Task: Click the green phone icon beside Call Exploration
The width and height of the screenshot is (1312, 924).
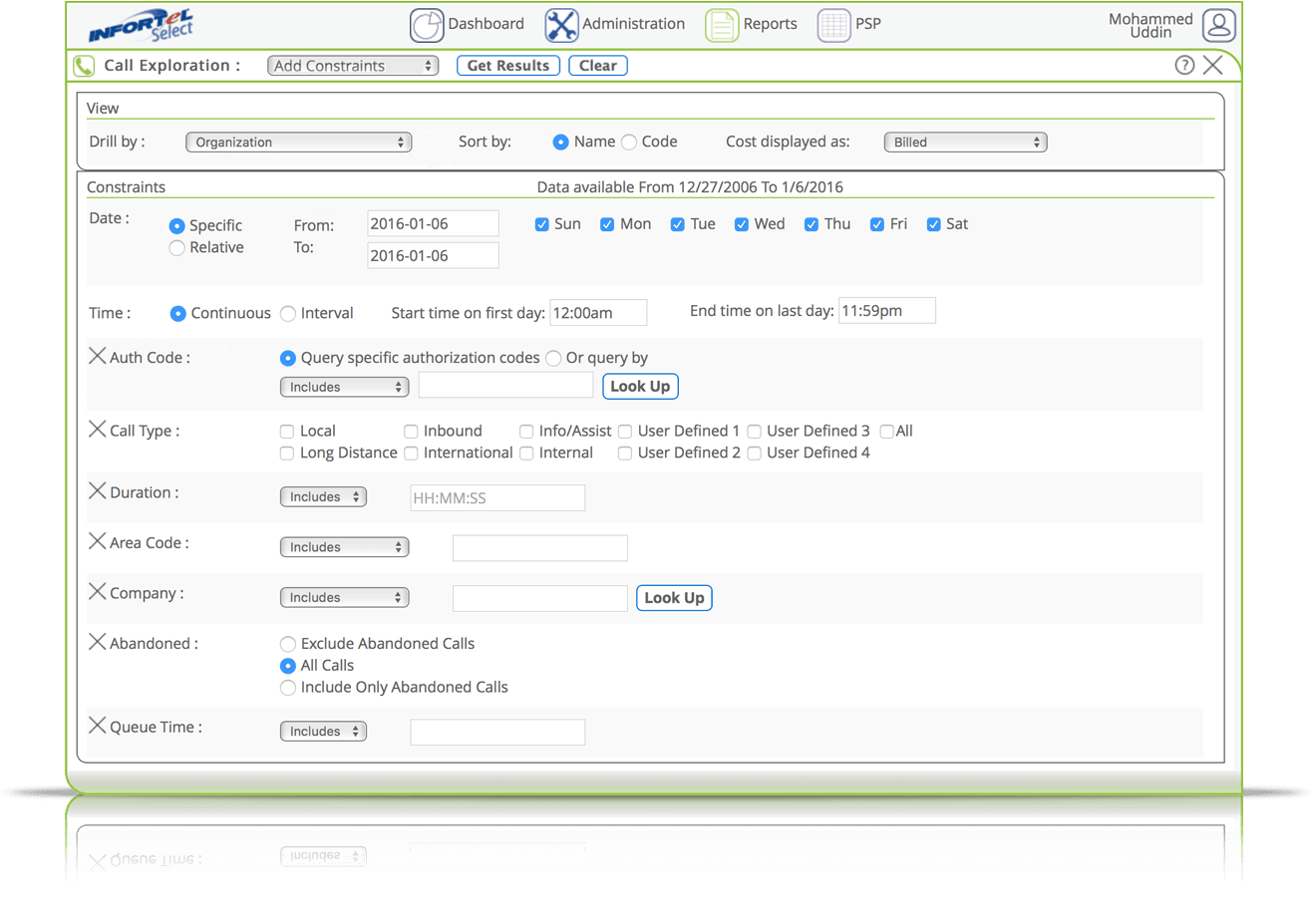Action: (x=84, y=65)
